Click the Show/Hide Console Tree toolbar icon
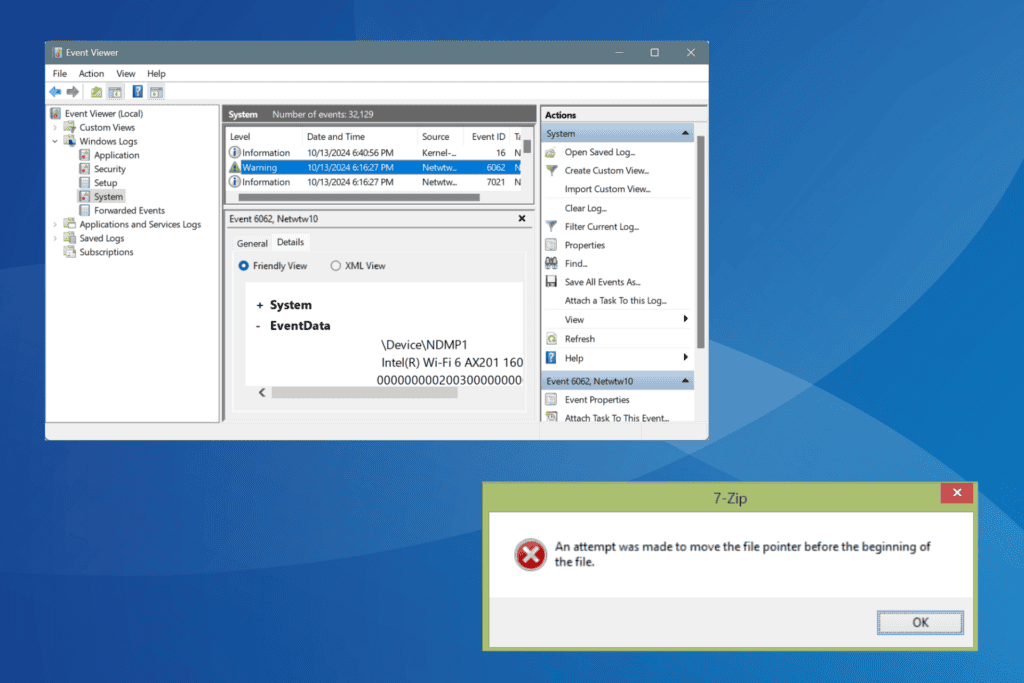This screenshot has width=1024, height=683. (x=115, y=92)
